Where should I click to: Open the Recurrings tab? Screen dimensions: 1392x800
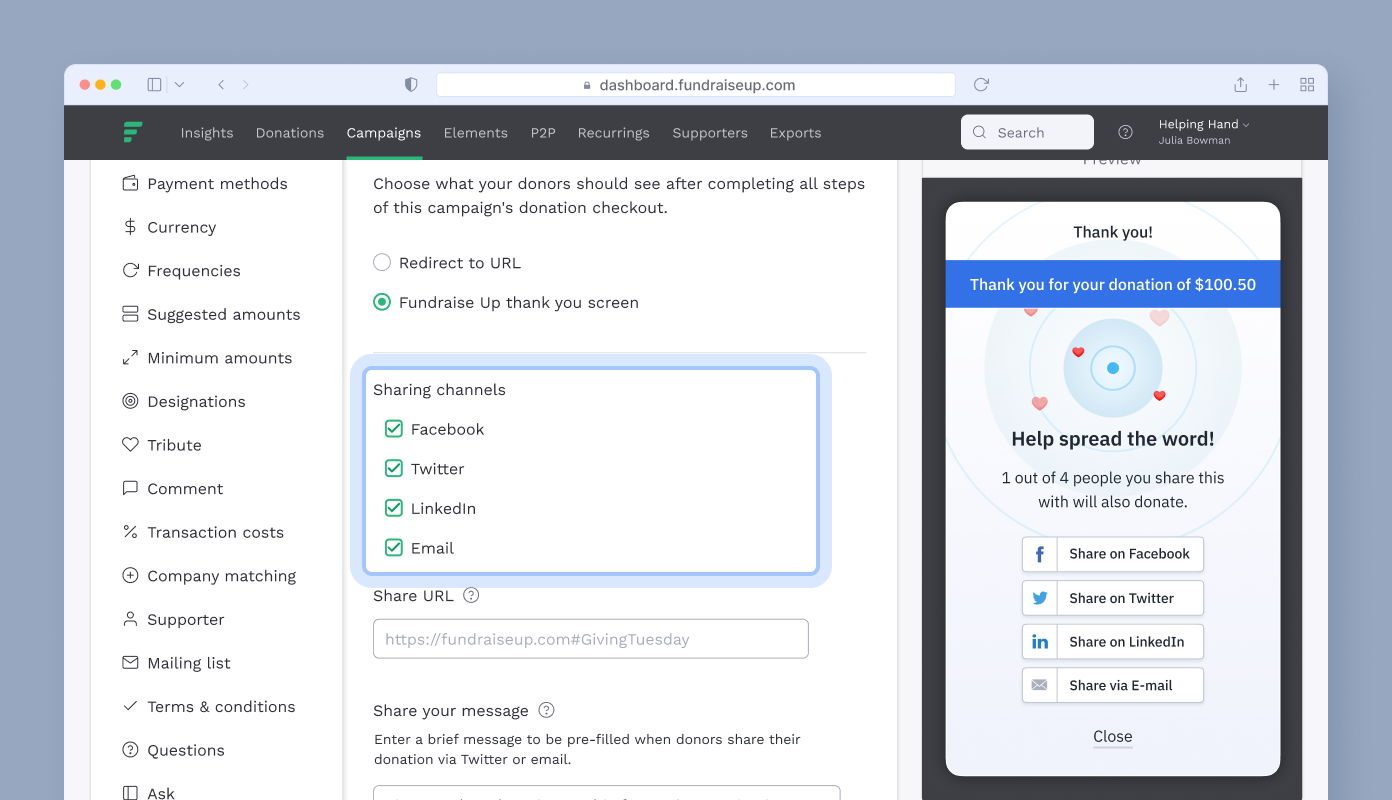tap(614, 133)
